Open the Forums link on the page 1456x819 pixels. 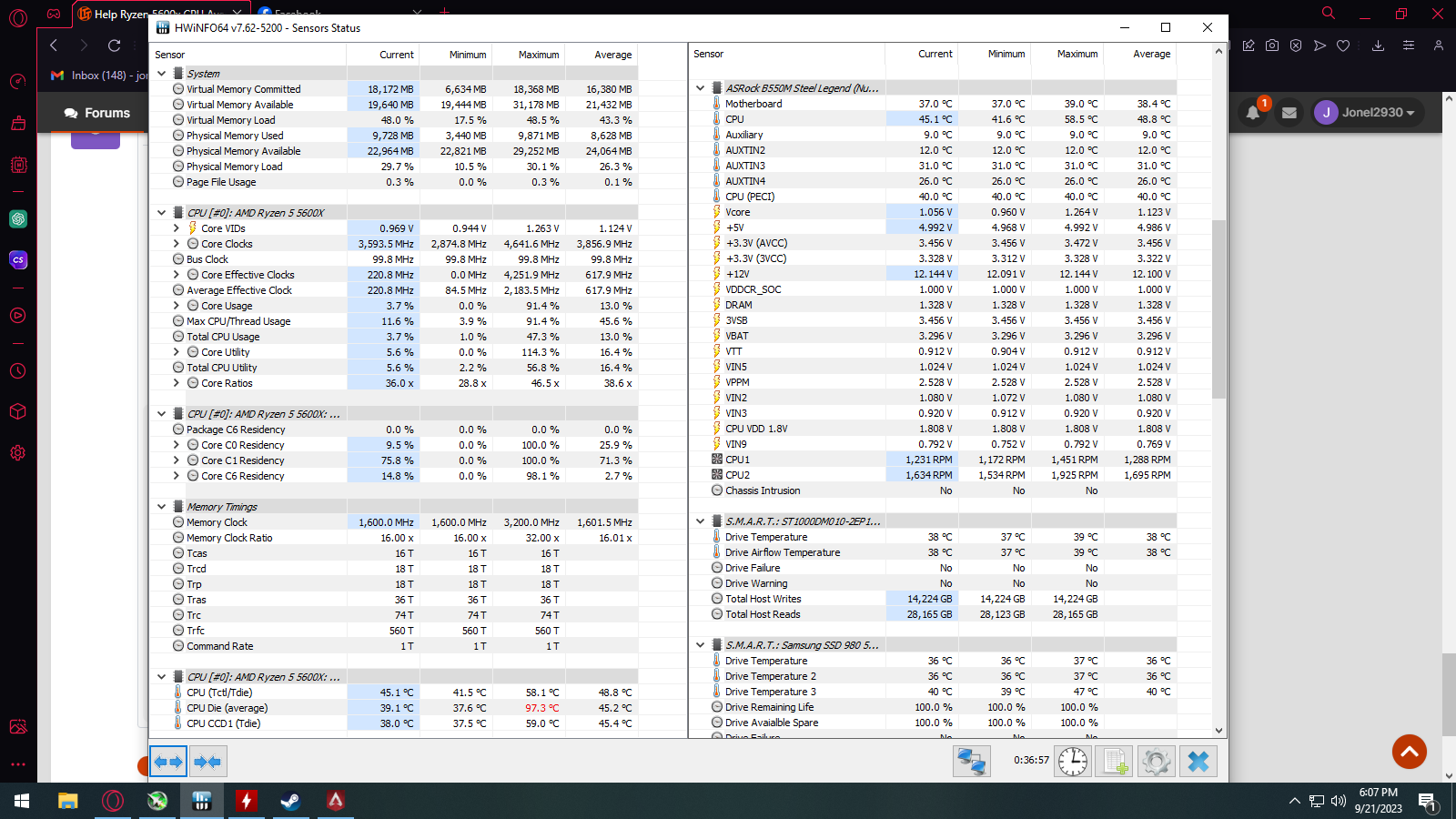pos(97,113)
